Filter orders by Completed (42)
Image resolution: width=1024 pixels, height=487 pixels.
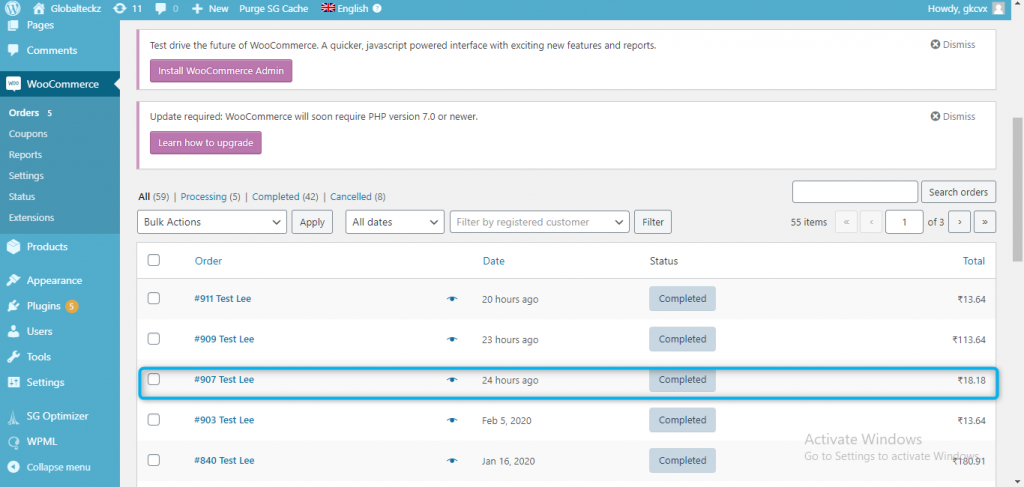(285, 196)
